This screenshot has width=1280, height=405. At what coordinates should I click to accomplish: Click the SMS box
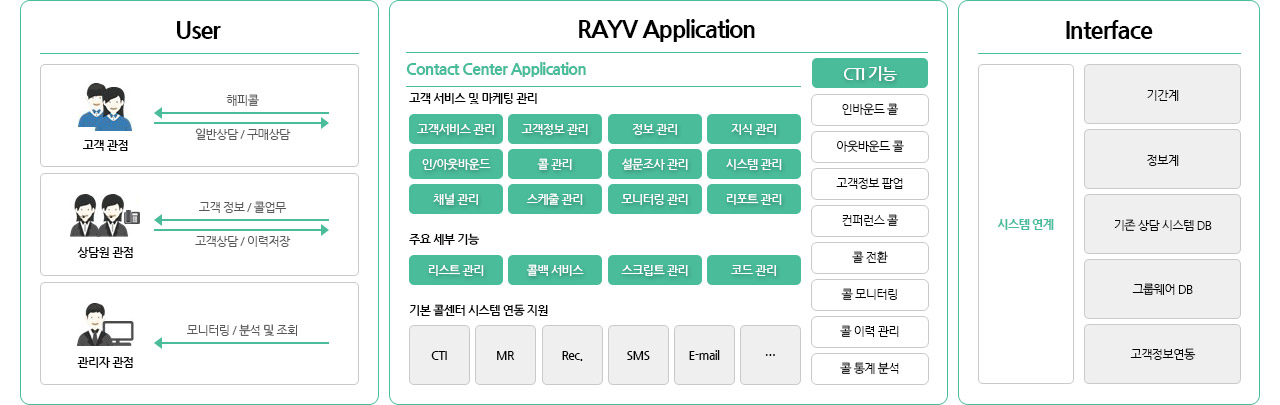click(638, 355)
